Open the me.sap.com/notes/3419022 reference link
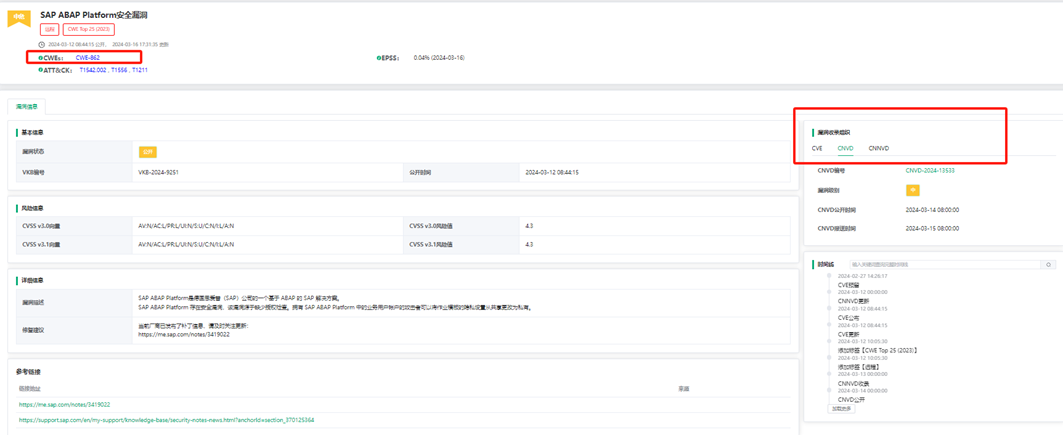 (64, 405)
